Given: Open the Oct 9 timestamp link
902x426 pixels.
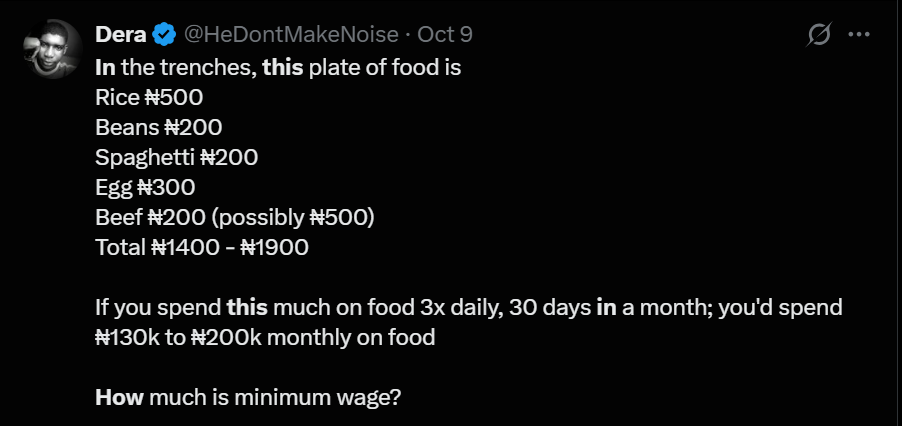Looking at the screenshot, I should coord(445,35).
